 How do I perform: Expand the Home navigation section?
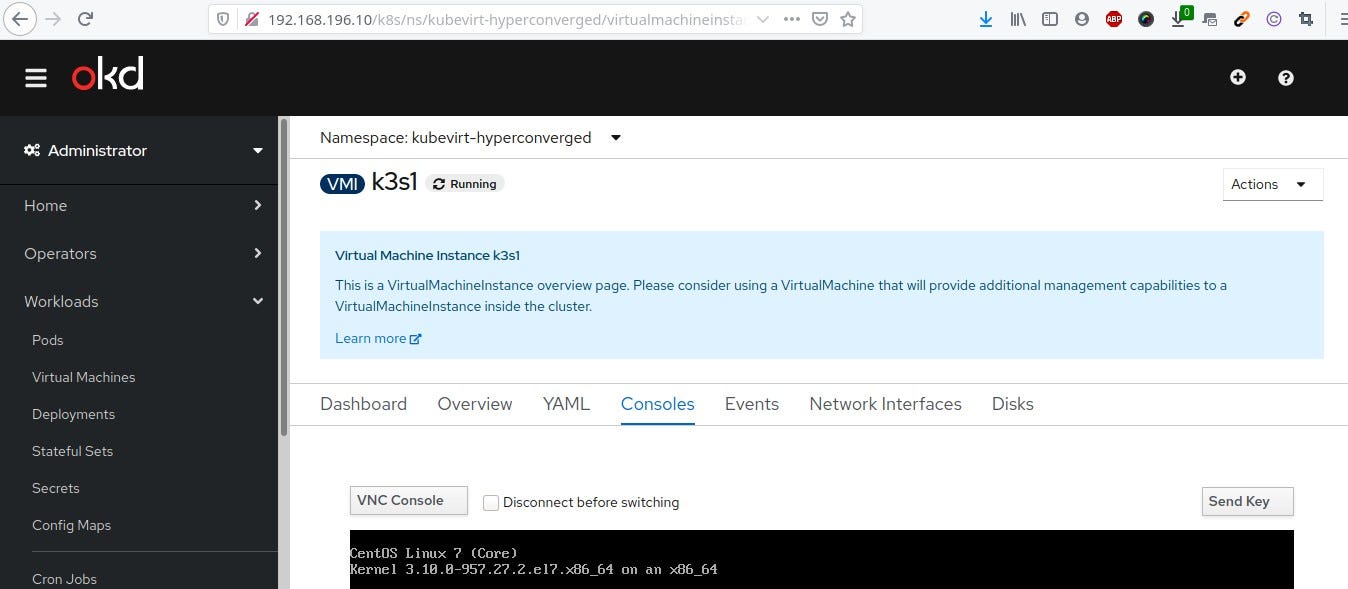pyautogui.click(x=145, y=205)
